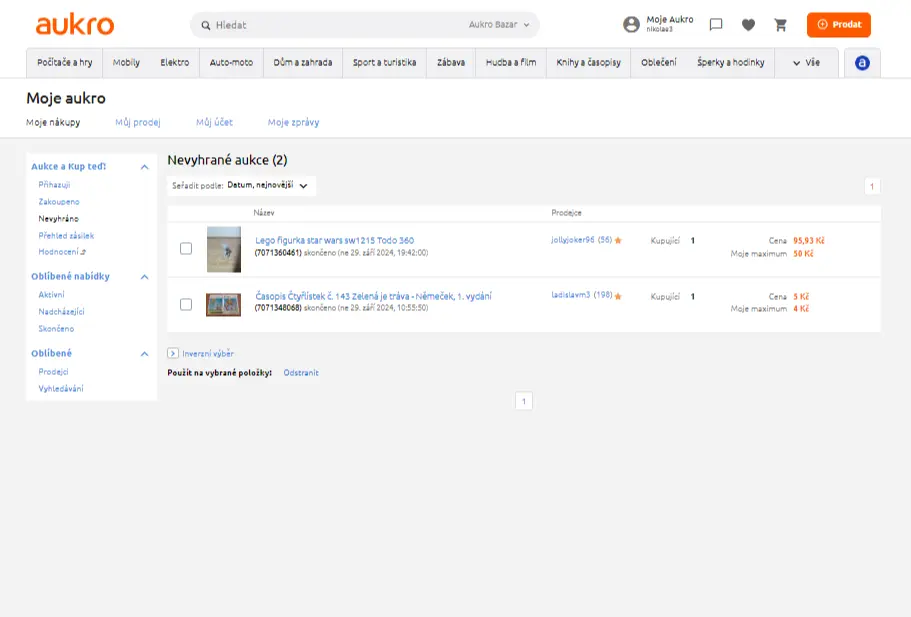Switch to the Můj prodej tab
The height and width of the screenshot is (617, 911).
(138, 122)
